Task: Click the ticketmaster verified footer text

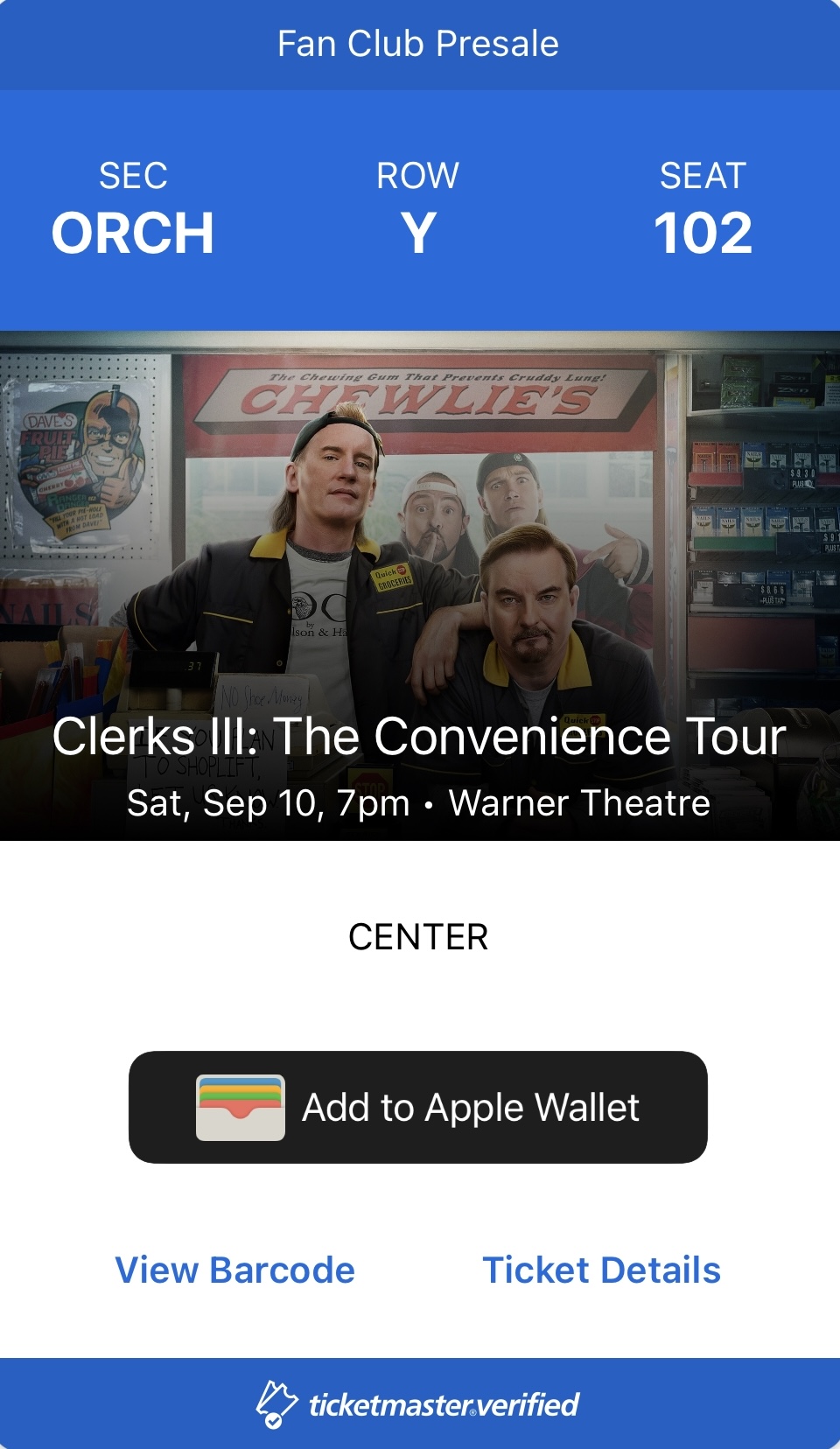Action: coord(444,1404)
